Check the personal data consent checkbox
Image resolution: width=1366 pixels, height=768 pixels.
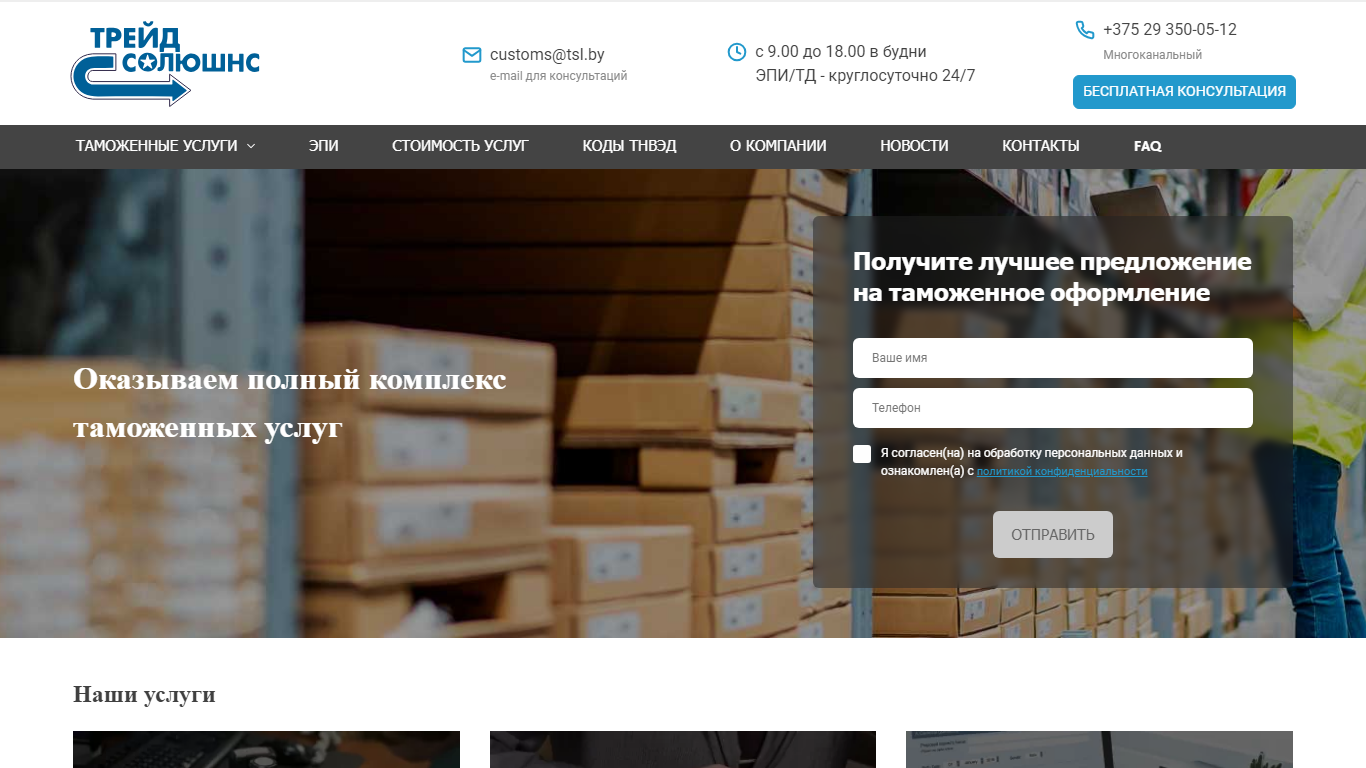click(x=862, y=454)
